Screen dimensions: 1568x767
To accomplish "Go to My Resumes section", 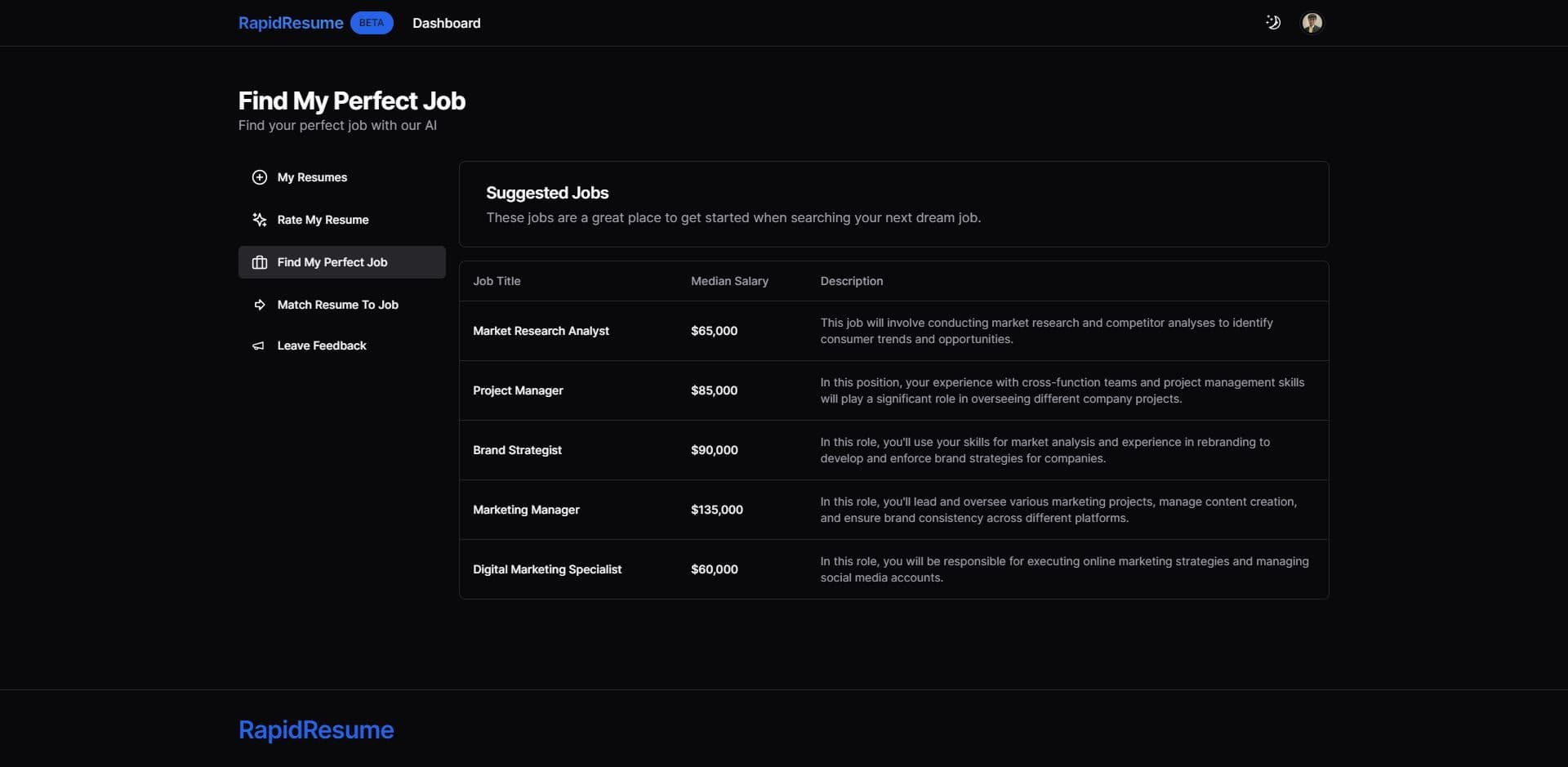I will coord(312,177).
